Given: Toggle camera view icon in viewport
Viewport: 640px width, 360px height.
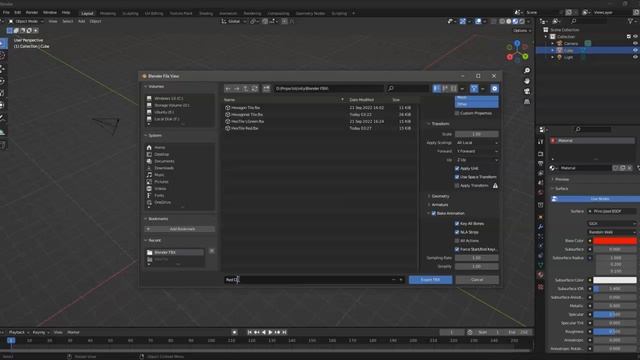Looking at the screenshot, I should click(527, 91).
